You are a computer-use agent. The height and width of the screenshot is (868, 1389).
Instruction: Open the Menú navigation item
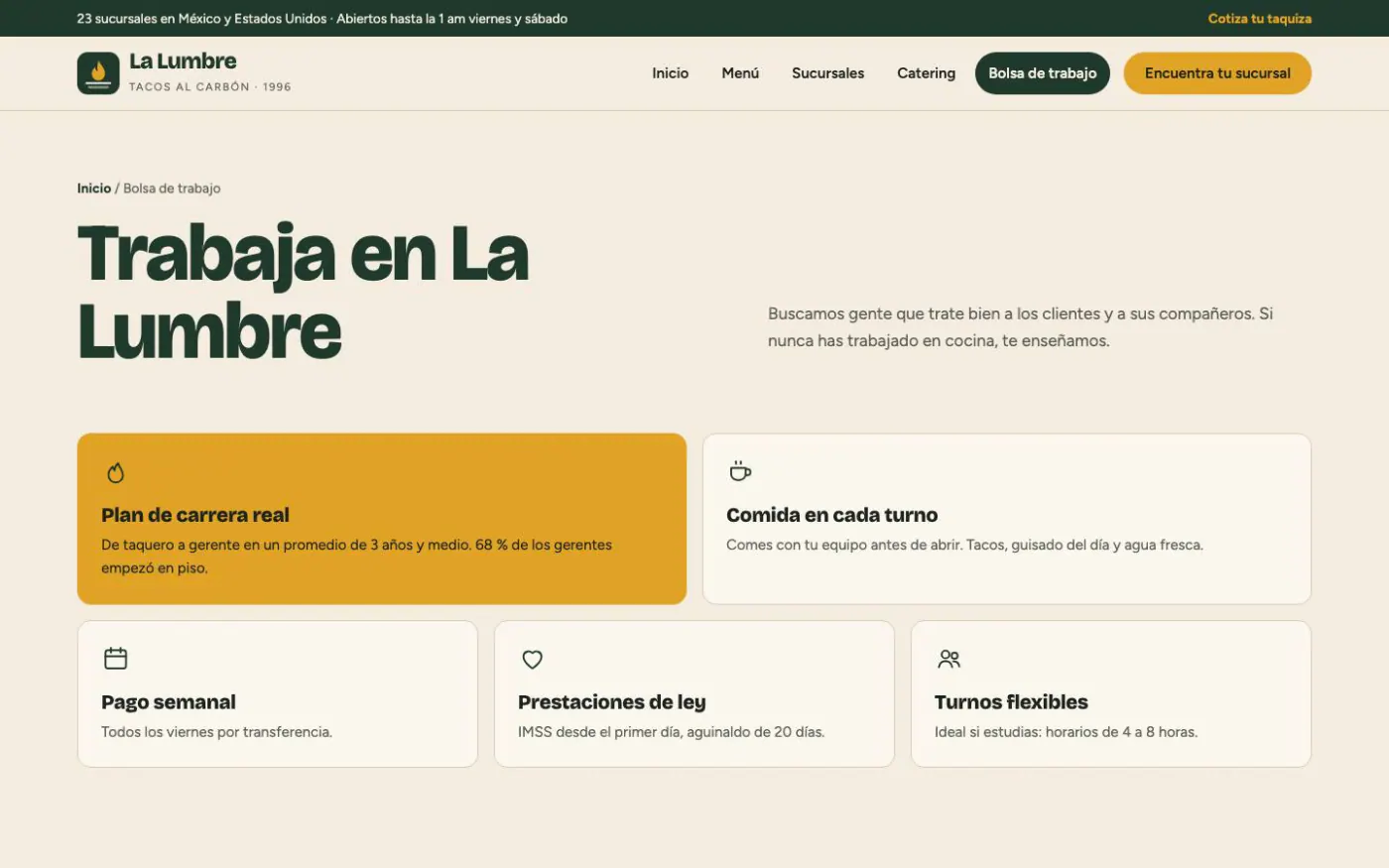[740, 73]
